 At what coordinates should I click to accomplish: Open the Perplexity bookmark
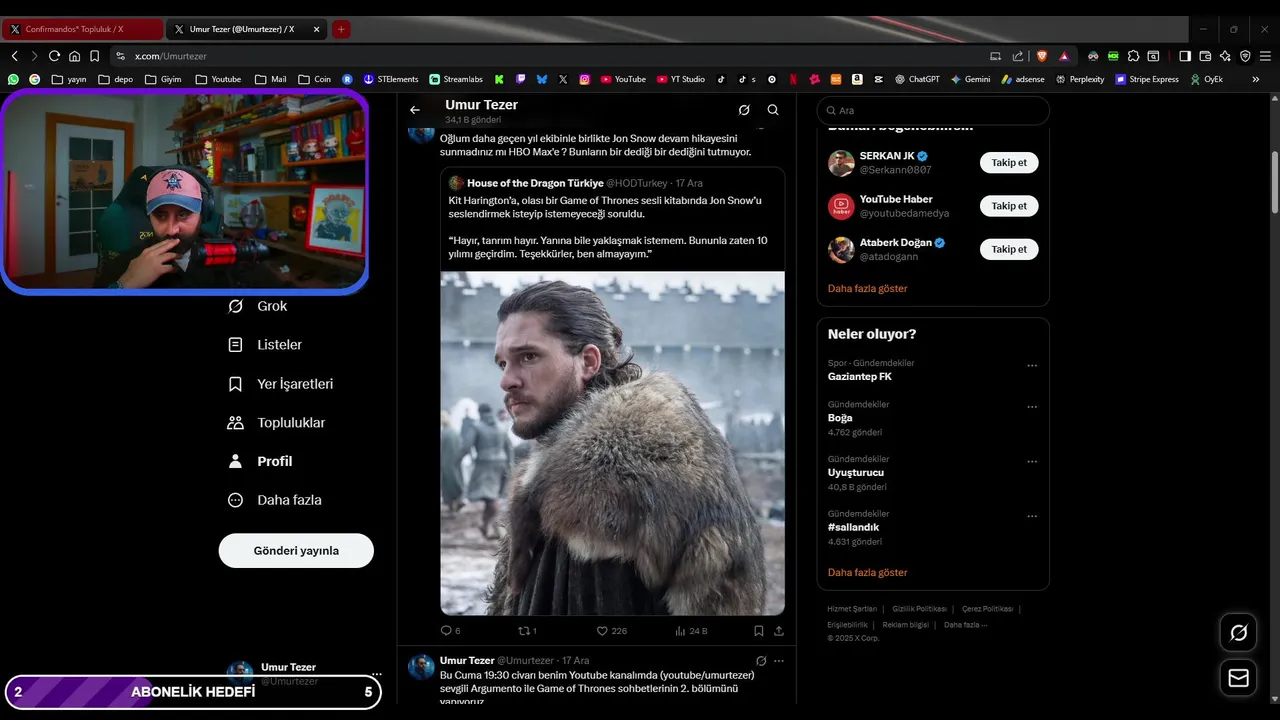tap(1079, 79)
